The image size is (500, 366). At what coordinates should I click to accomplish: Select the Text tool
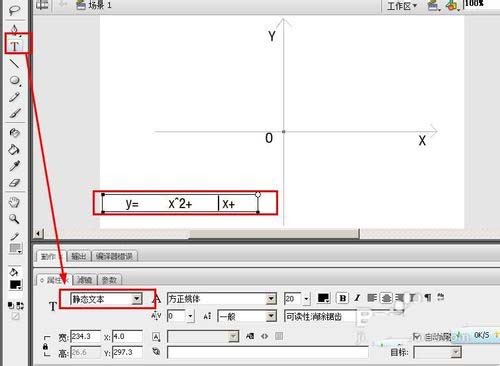click(x=14, y=46)
